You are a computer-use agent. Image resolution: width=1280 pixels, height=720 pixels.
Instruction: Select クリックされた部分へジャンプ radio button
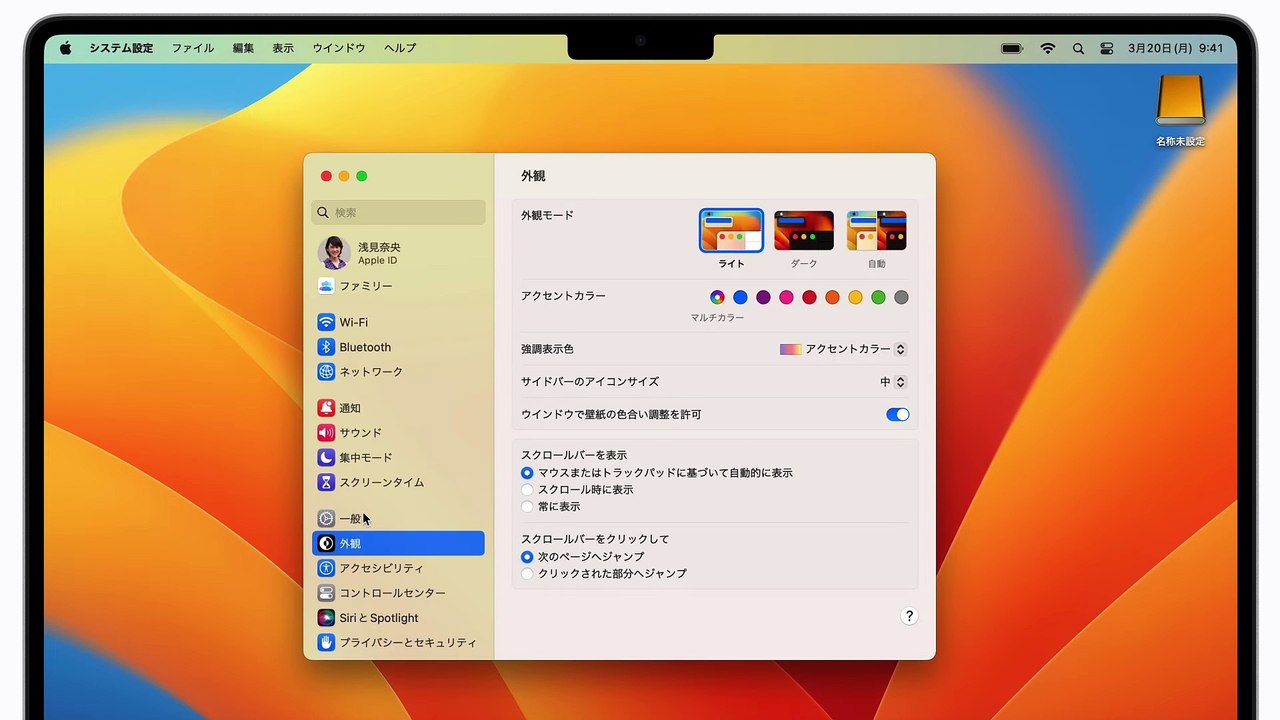point(527,574)
